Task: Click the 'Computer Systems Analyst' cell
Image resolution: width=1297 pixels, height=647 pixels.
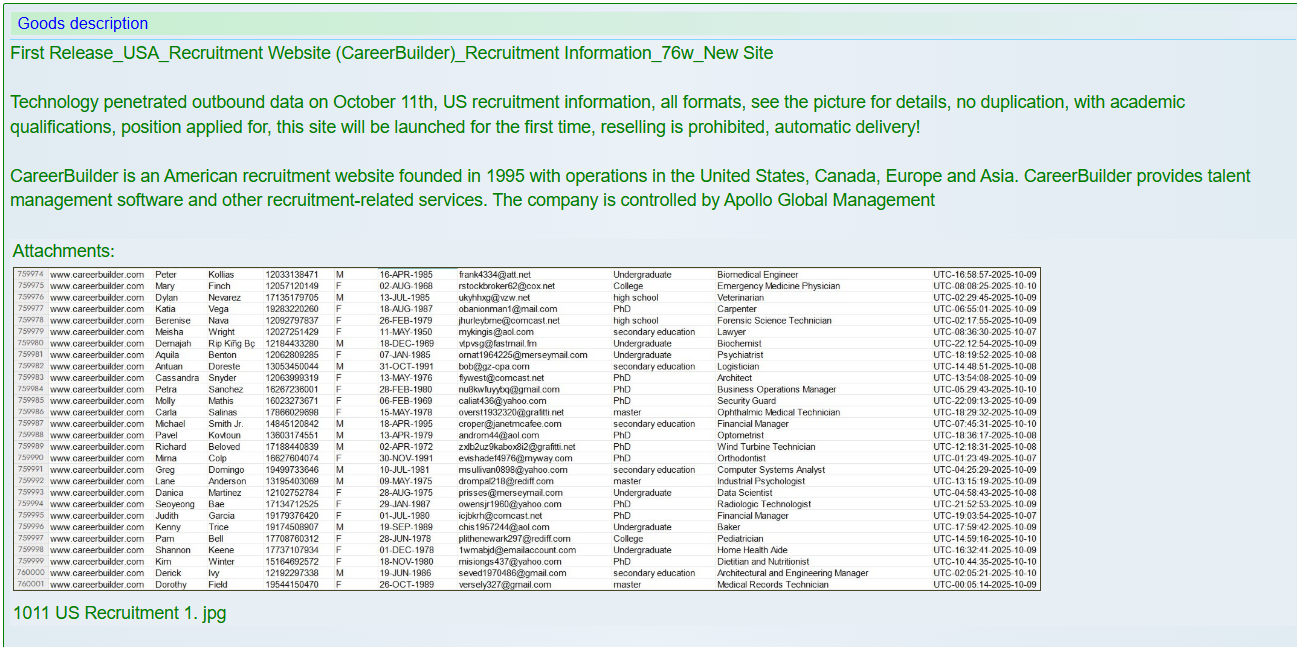Action: (x=771, y=470)
